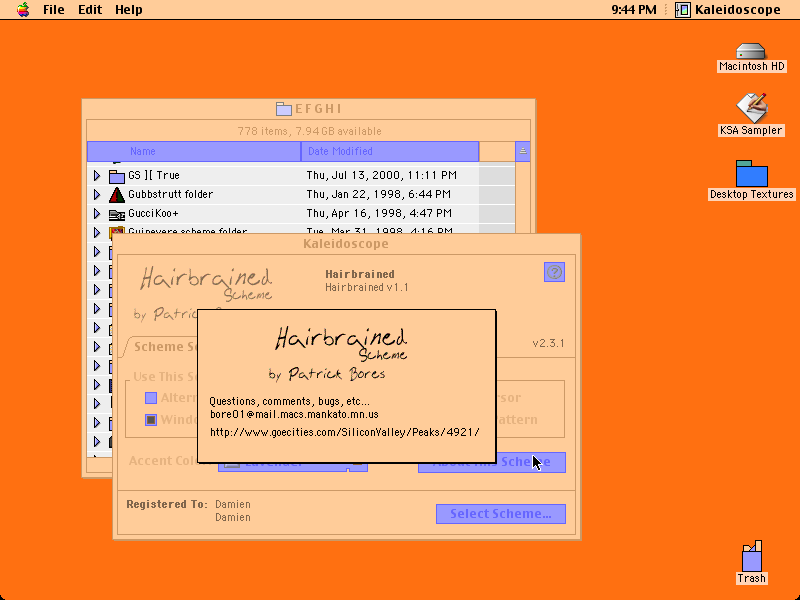
Task: Click the About This Scheme button
Action: click(531, 462)
